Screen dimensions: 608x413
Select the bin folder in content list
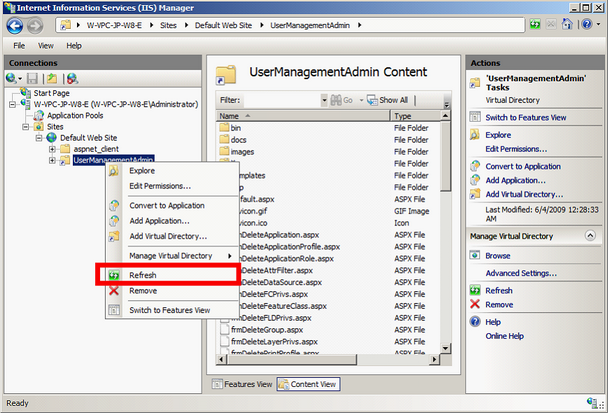click(236, 128)
